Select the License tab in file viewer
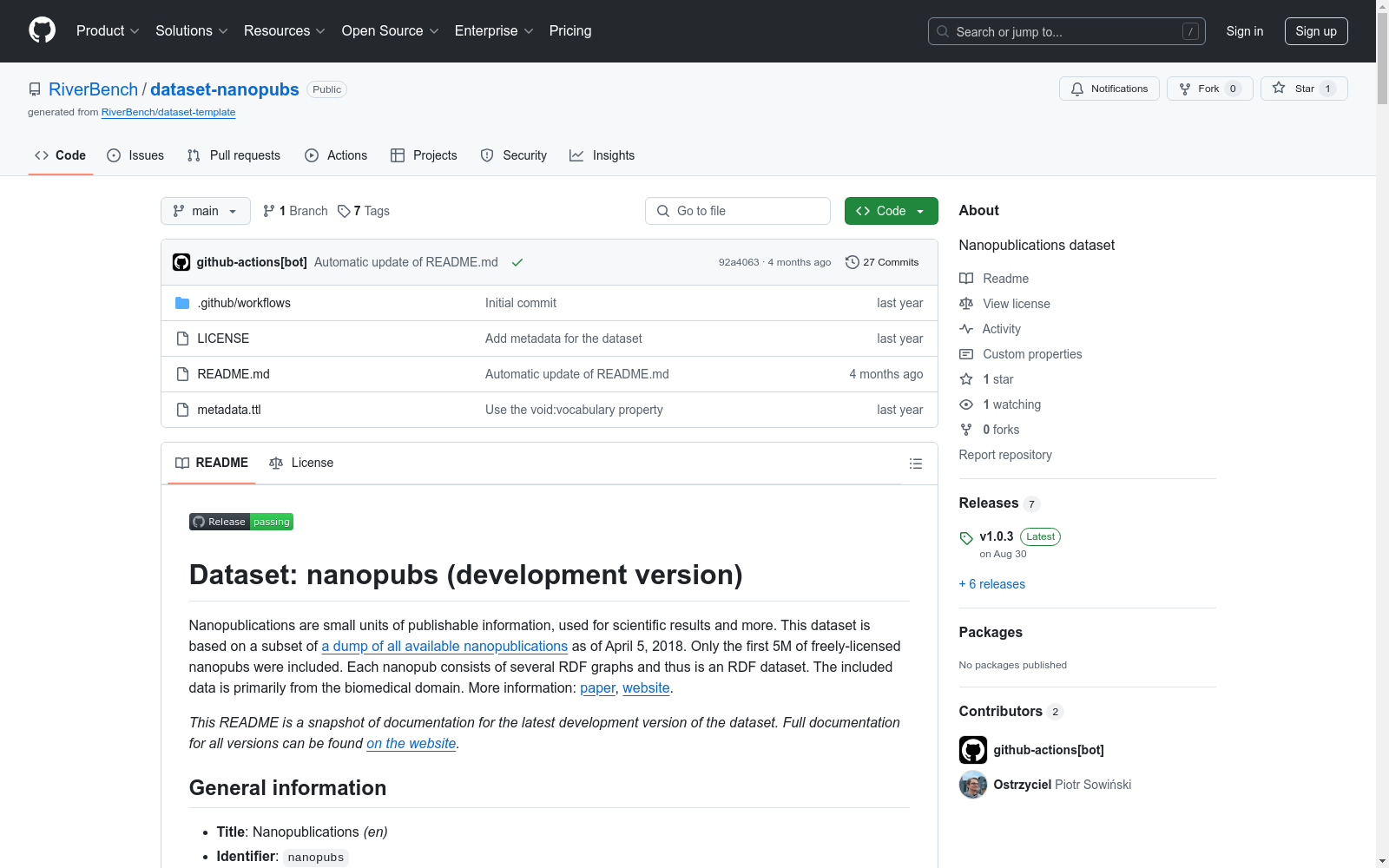Screen dimensions: 1389x868 (301, 463)
